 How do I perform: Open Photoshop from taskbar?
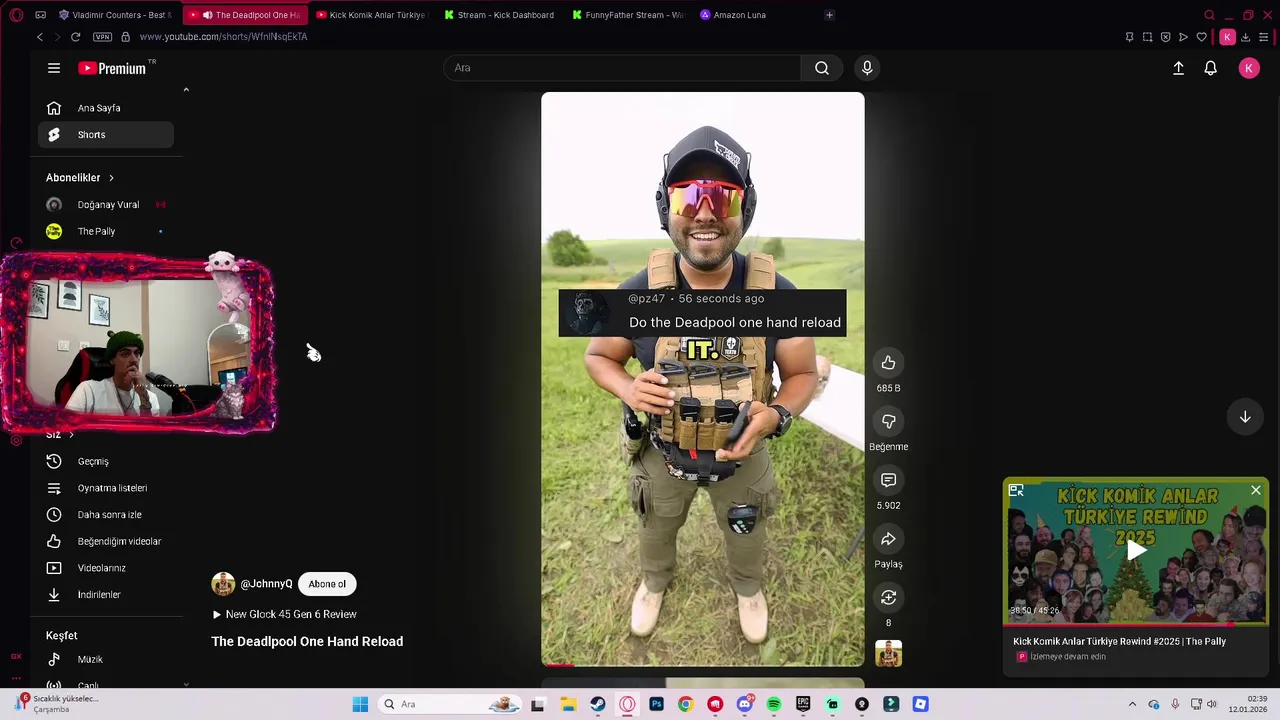click(656, 704)
